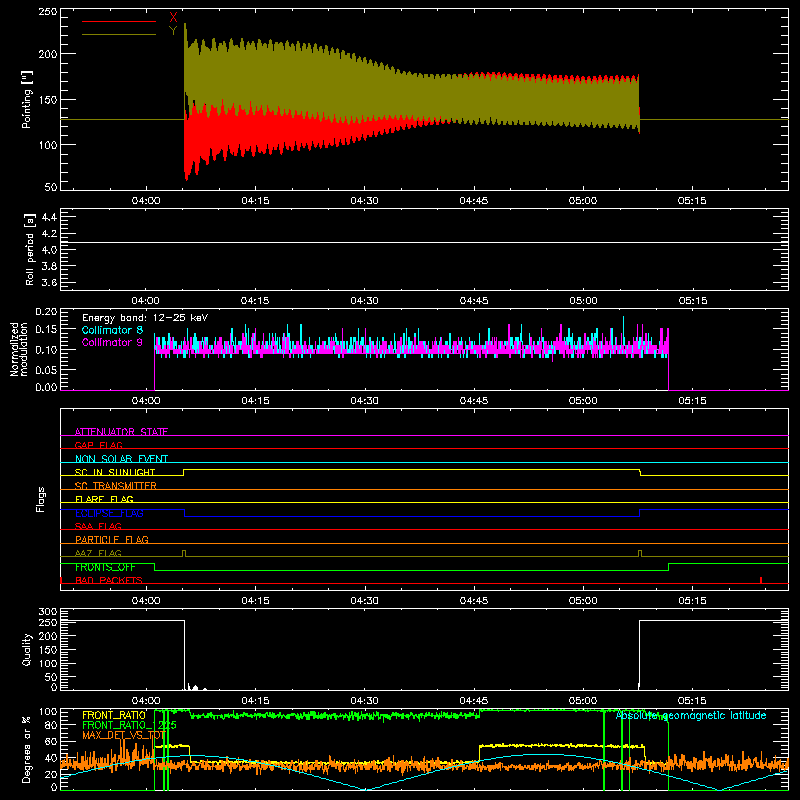Click the green FRONT_RATIO_1225 legend label
This screenshot has width=800, height=800.
[129, 724]
